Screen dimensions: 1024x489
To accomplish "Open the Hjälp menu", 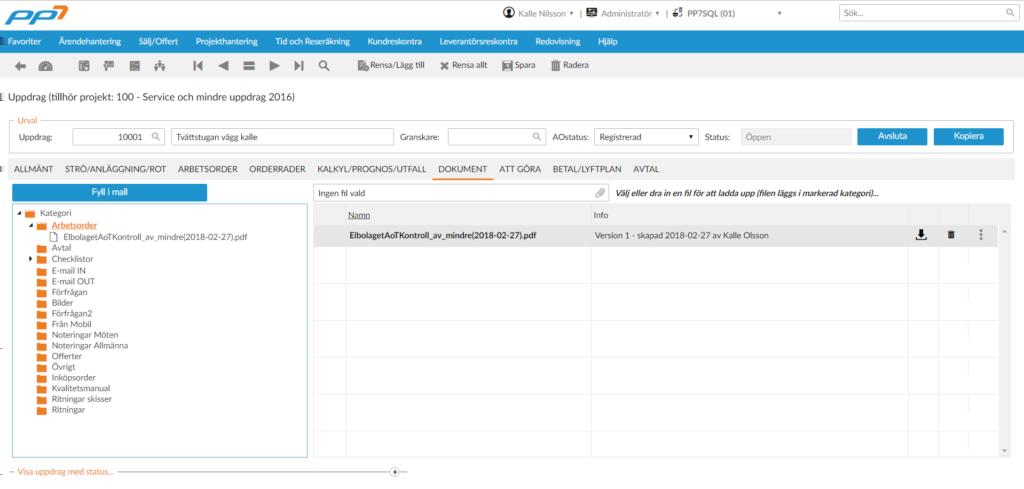I will (x=607, y=41).
